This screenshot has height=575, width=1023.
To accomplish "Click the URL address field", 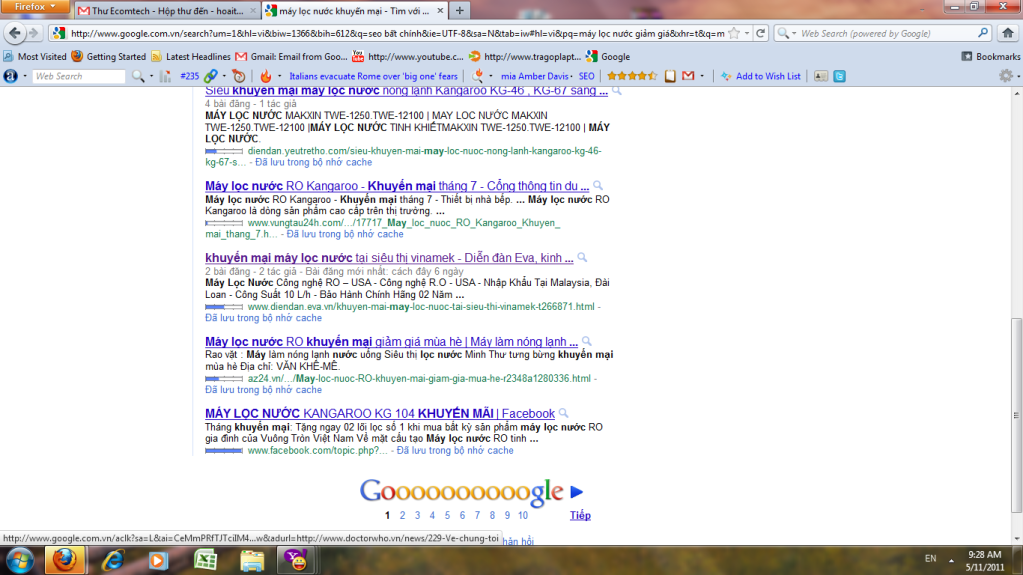I will (x=397, y=33).
